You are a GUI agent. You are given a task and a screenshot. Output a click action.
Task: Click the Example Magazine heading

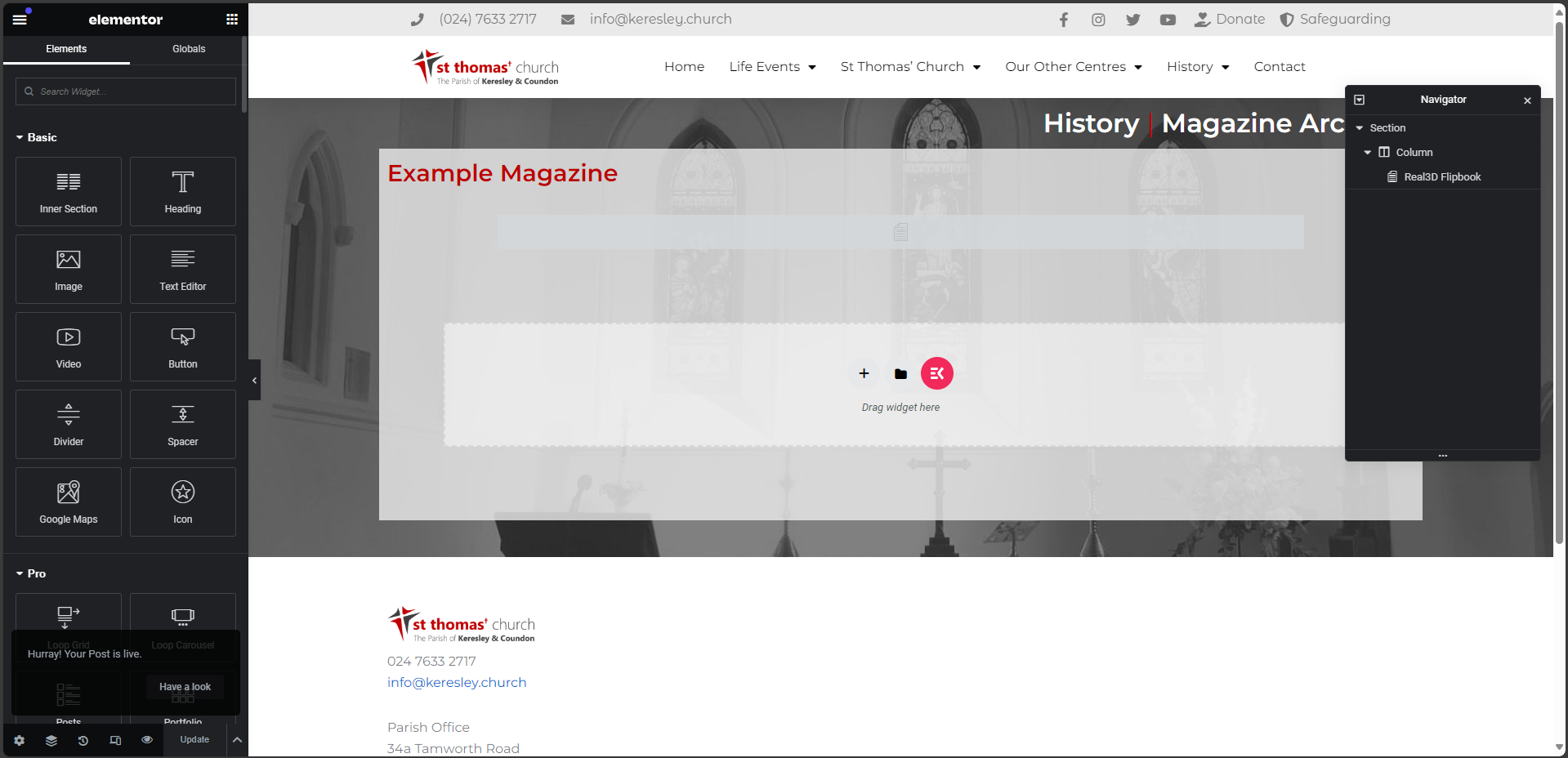coord(503,173)
